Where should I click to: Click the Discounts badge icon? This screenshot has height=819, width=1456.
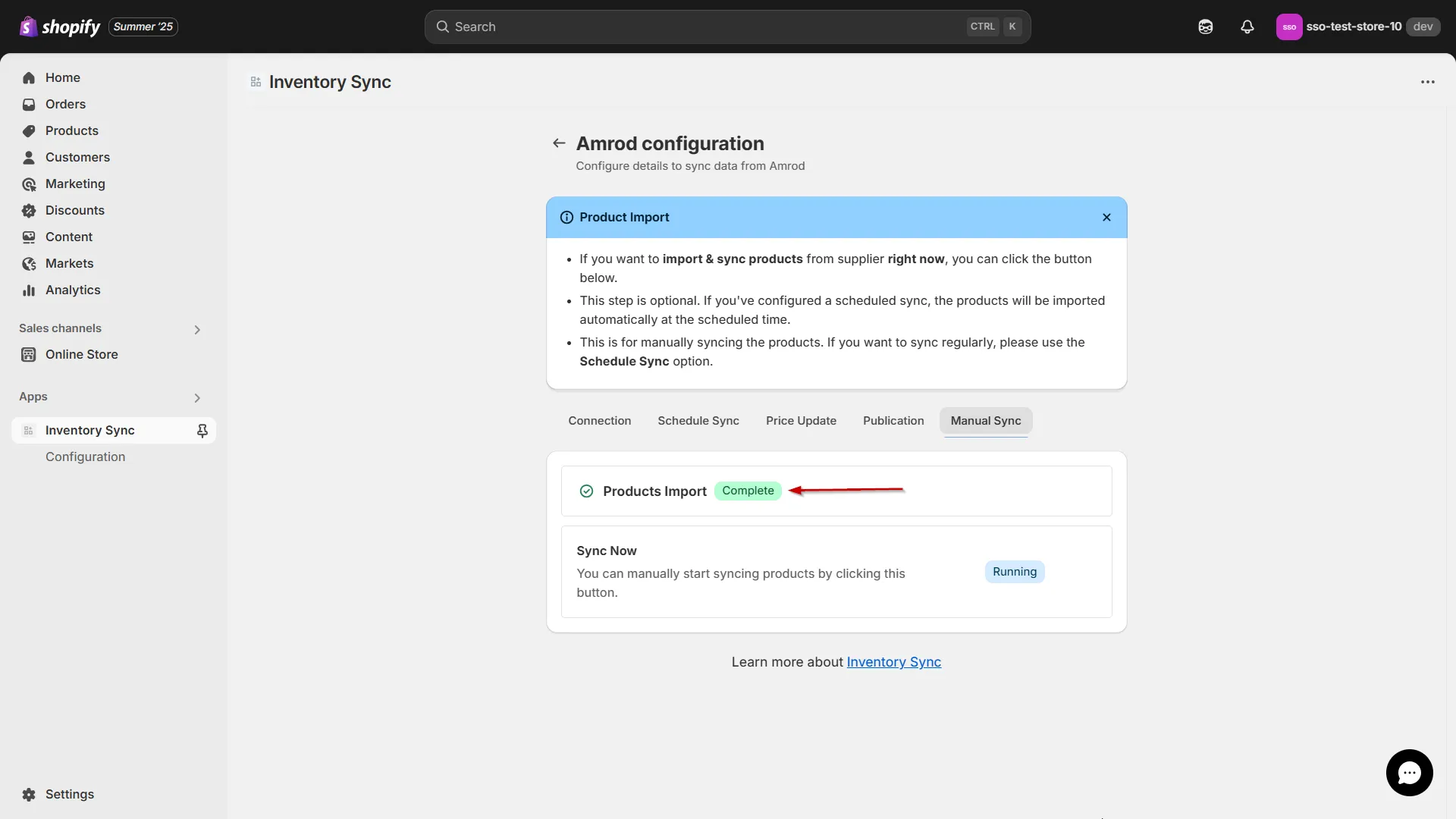(29, 210)
